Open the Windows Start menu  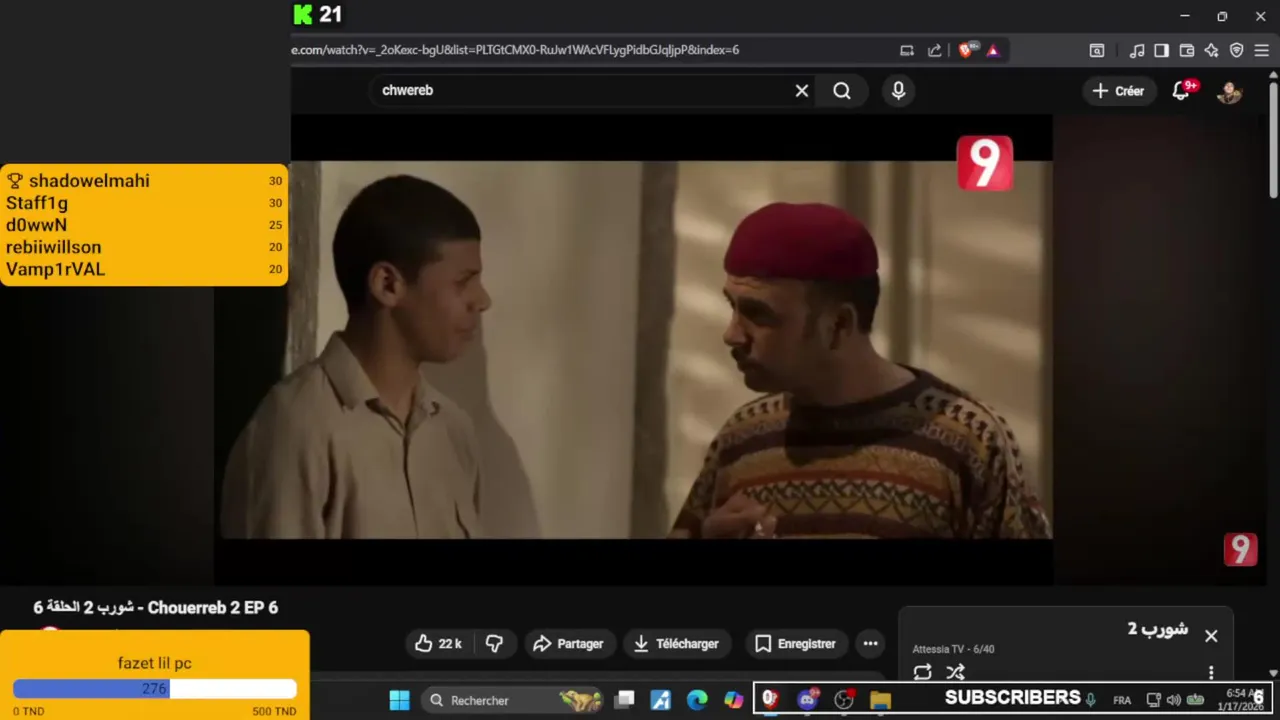click(x=399, y=700)
